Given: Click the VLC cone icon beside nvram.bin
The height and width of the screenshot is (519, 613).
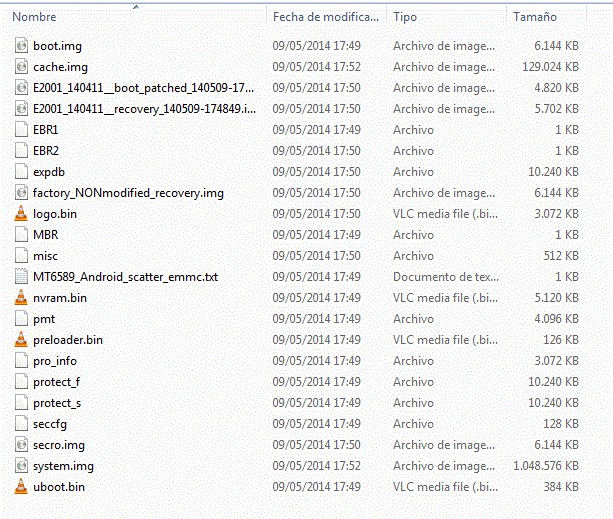Looking at the screenshot, I should point(23,298).
